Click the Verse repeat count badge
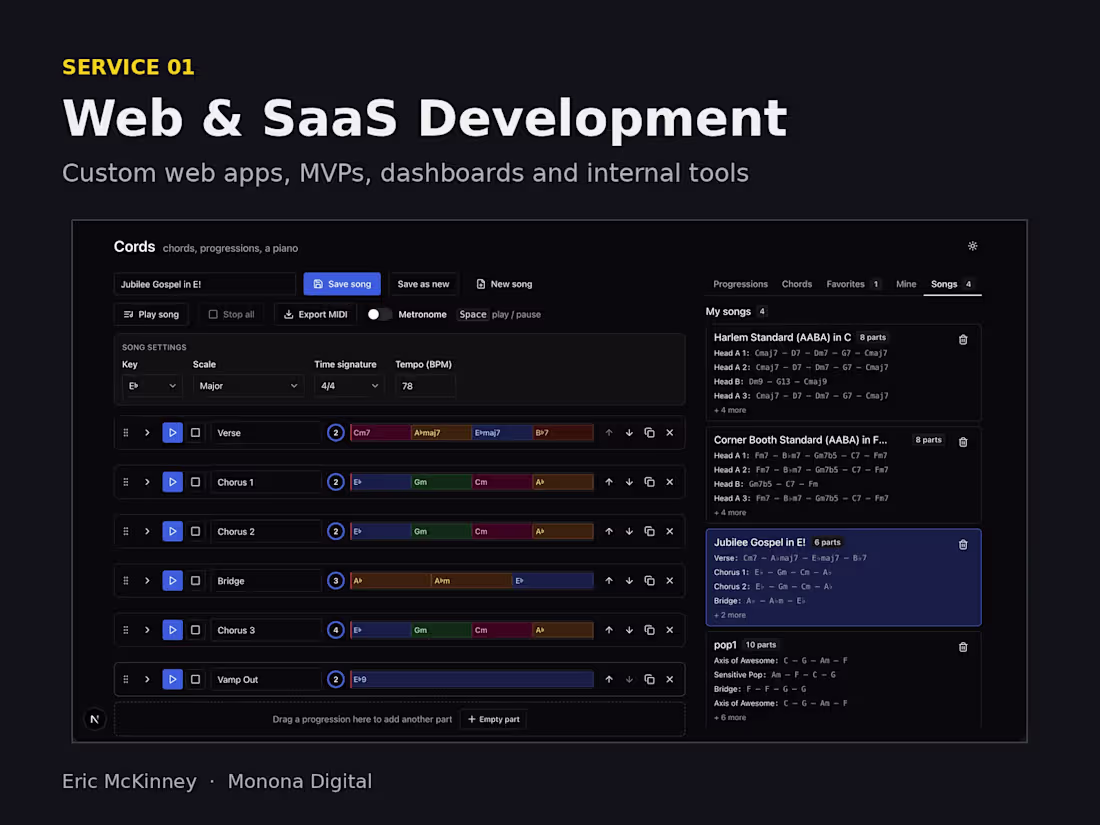The height and width of the screenshot is (825, 1100). [x=335, y=433]
